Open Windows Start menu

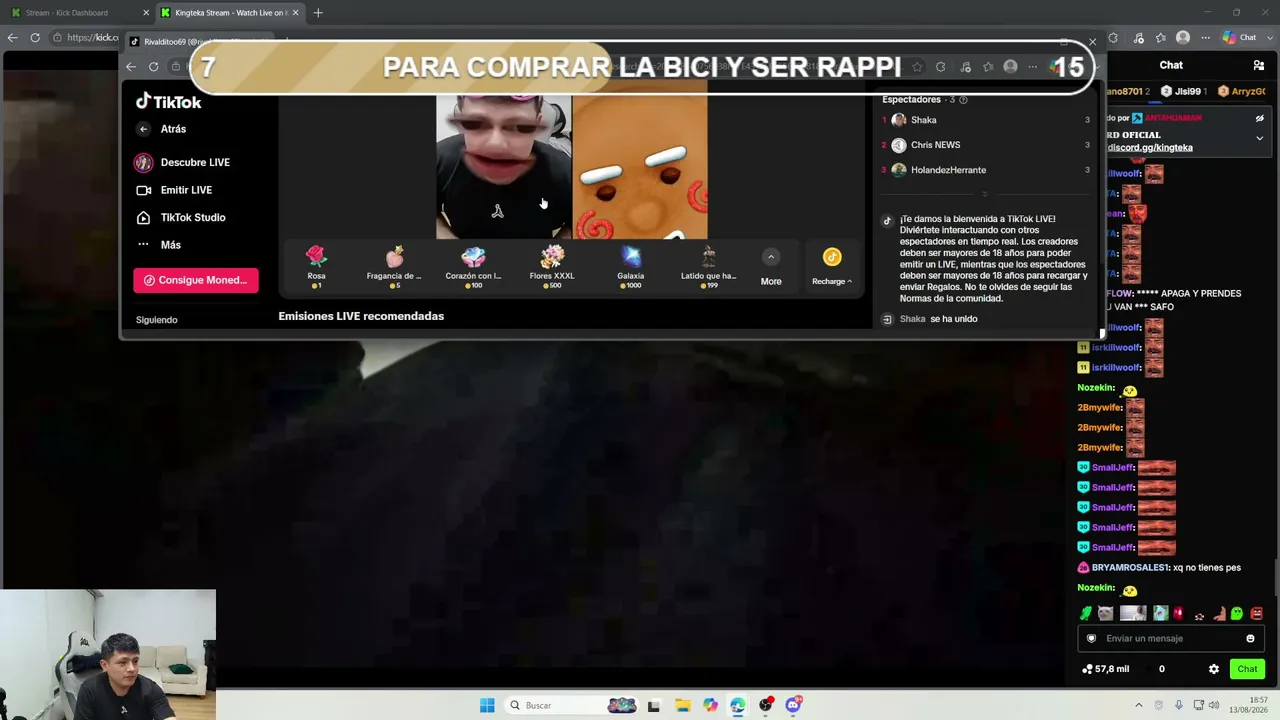coord(487,705)
